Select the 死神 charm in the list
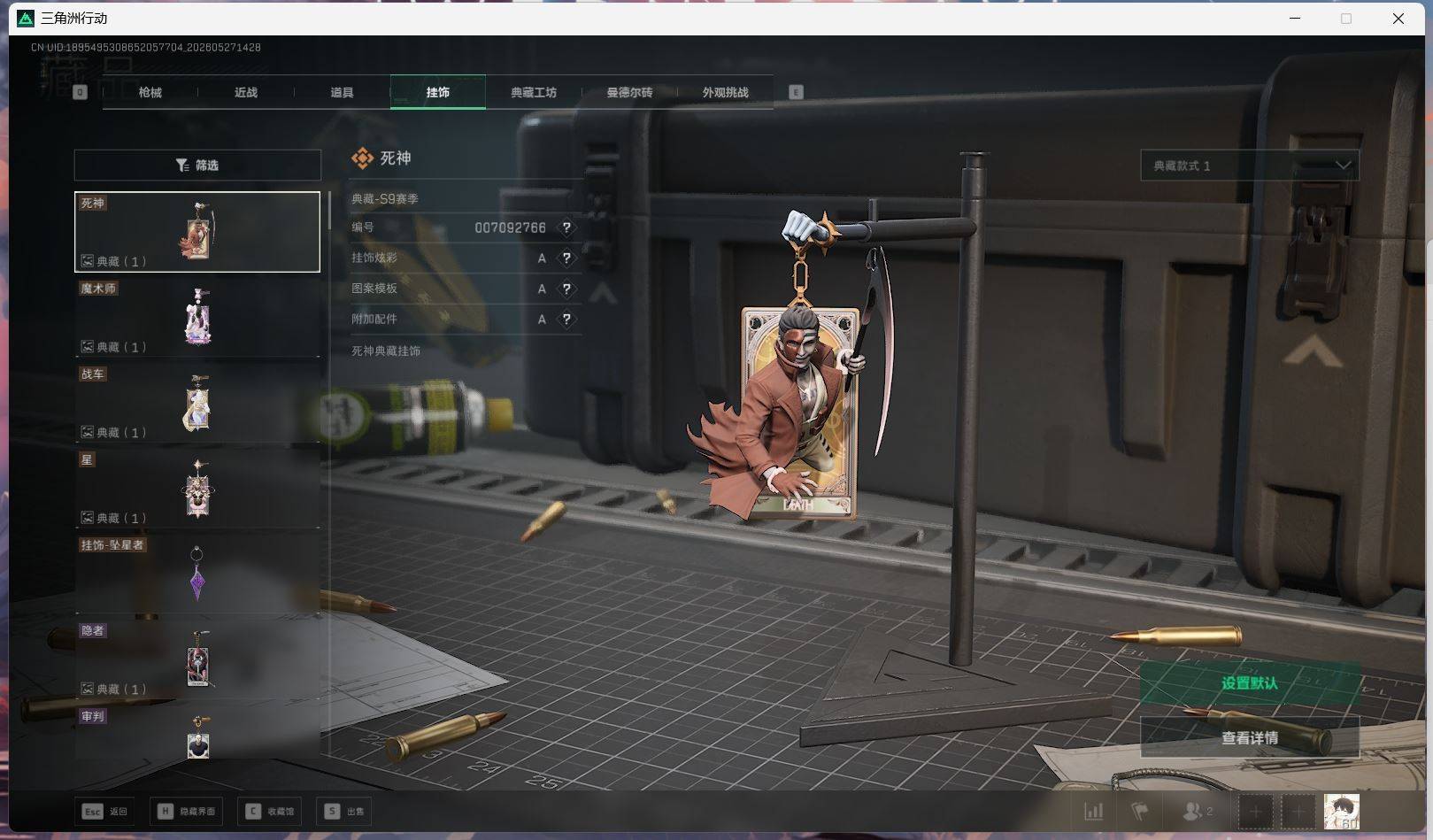1433x840 pixels. point(197,232)
